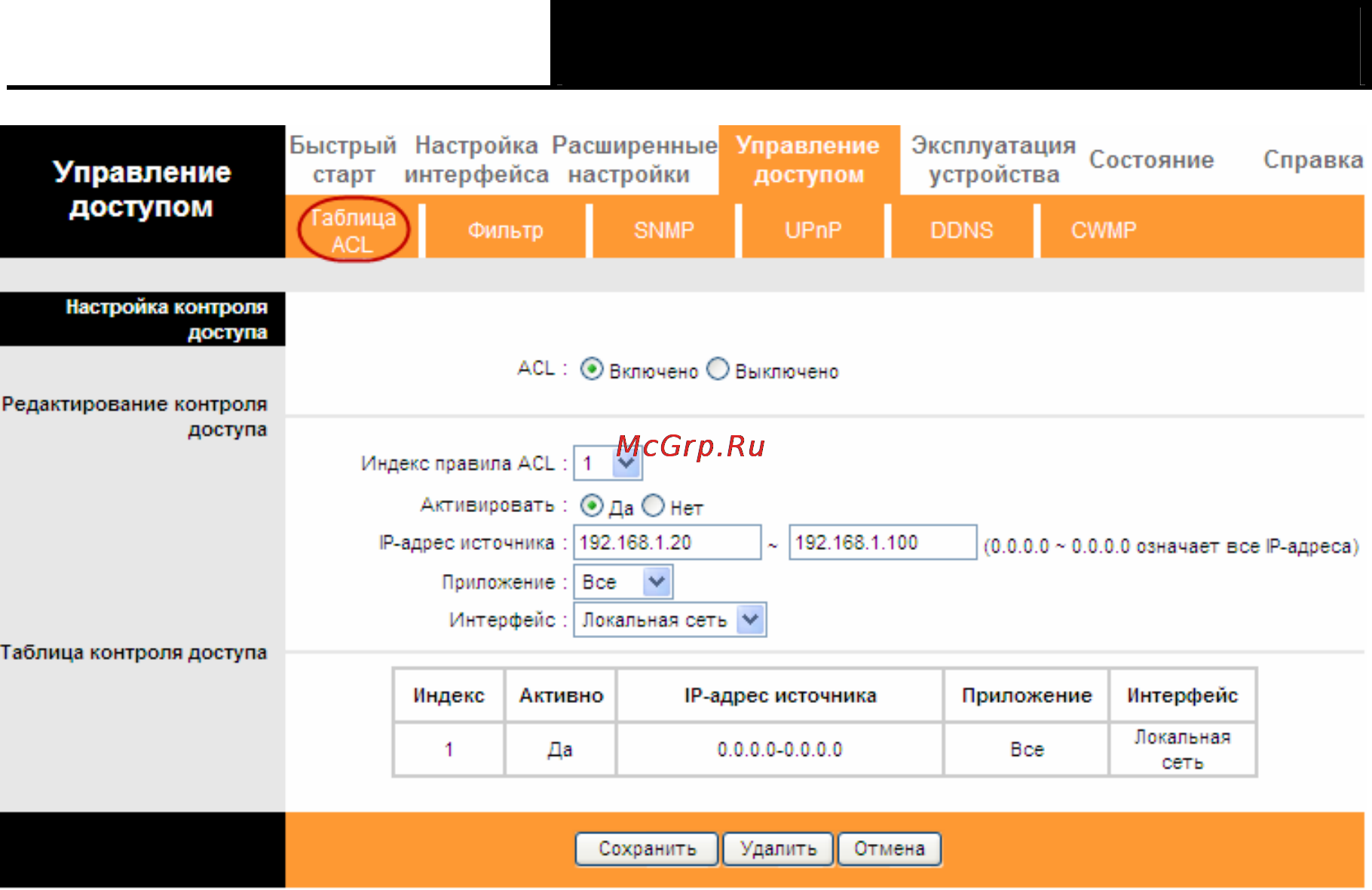Screen dimensions: 1372x890
Task: Open the 'Интерфейс' dropdown list
Action: click(669, 620)
